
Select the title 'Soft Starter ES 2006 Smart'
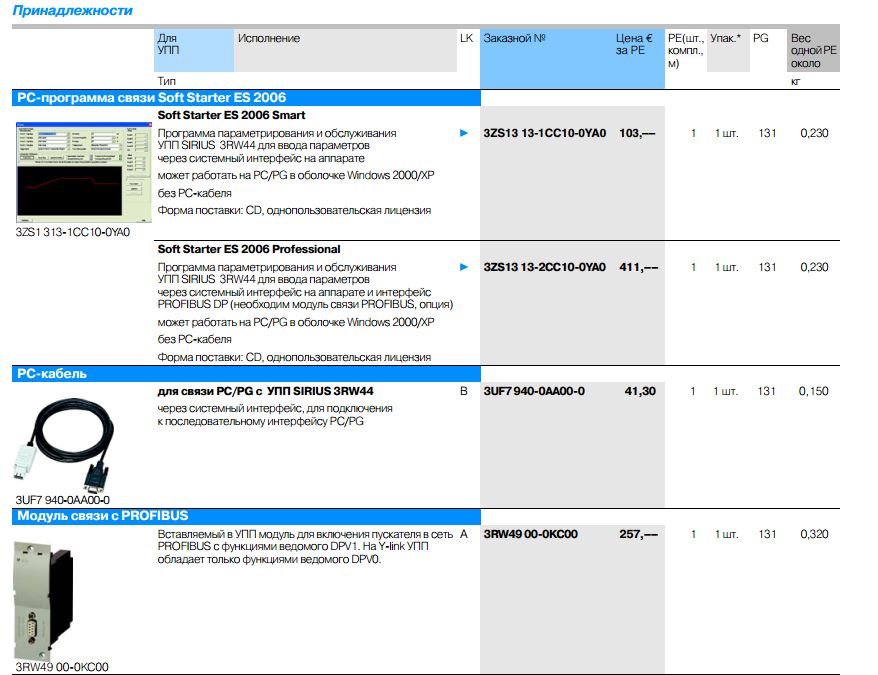pos(231,115)
